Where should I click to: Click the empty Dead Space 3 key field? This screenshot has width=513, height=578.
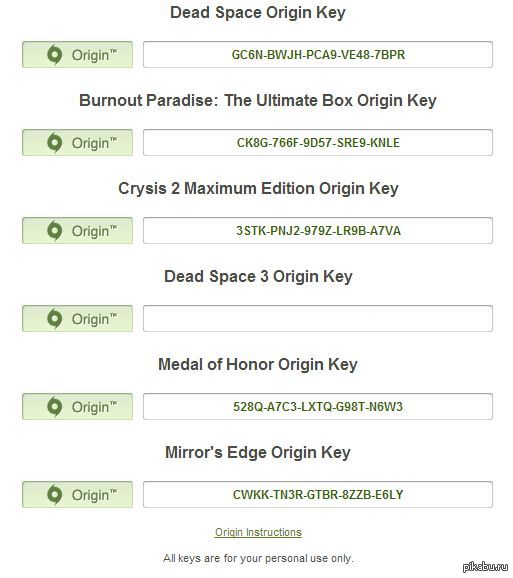coord(318,318)
